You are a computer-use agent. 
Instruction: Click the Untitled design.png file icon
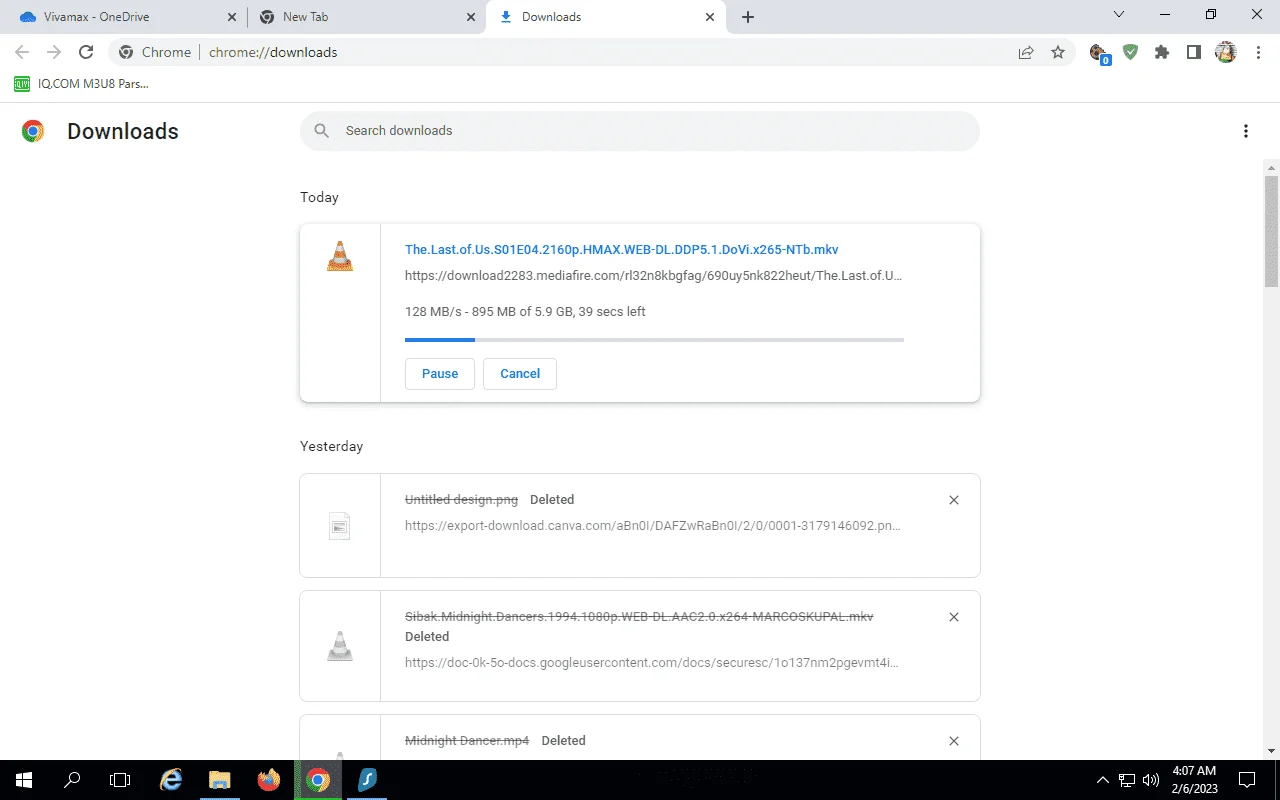point(340,525)
